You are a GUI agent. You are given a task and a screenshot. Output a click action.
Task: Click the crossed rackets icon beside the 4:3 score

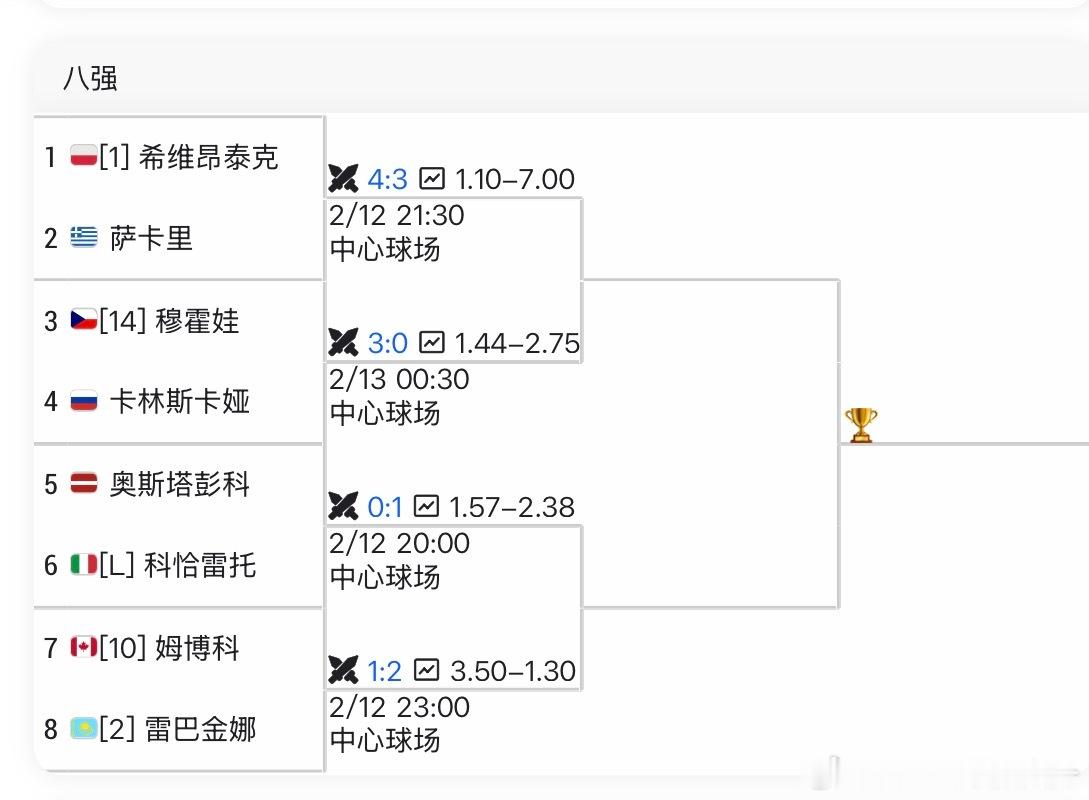click(x=345, y=179)
